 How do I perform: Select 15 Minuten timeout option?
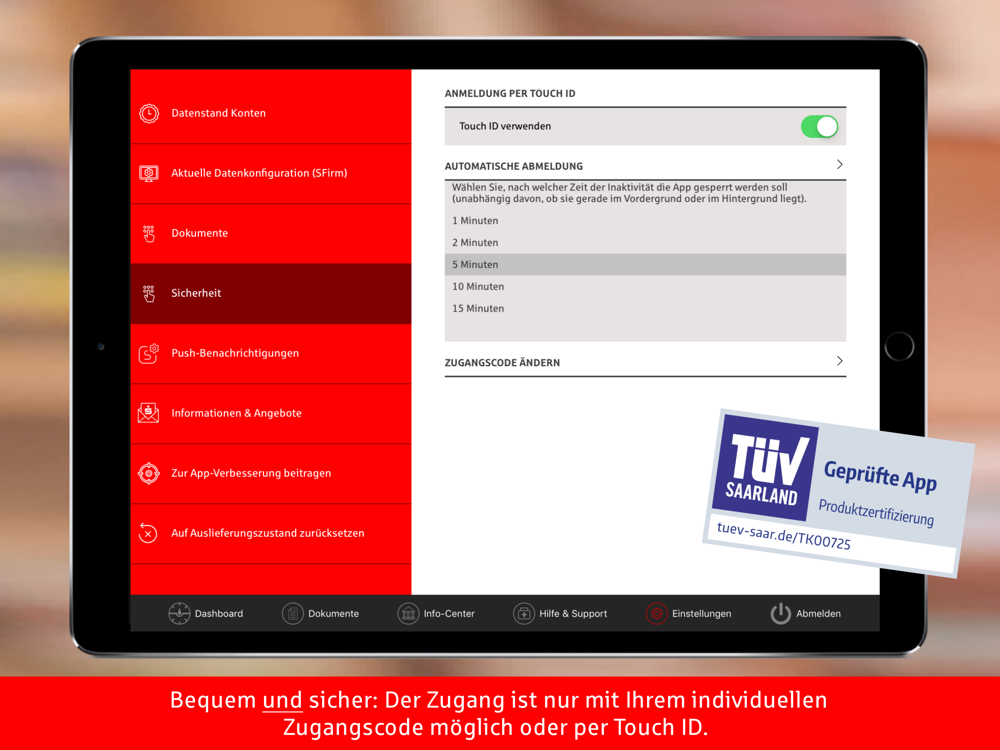pyautogui.click(x=645, y=308)
